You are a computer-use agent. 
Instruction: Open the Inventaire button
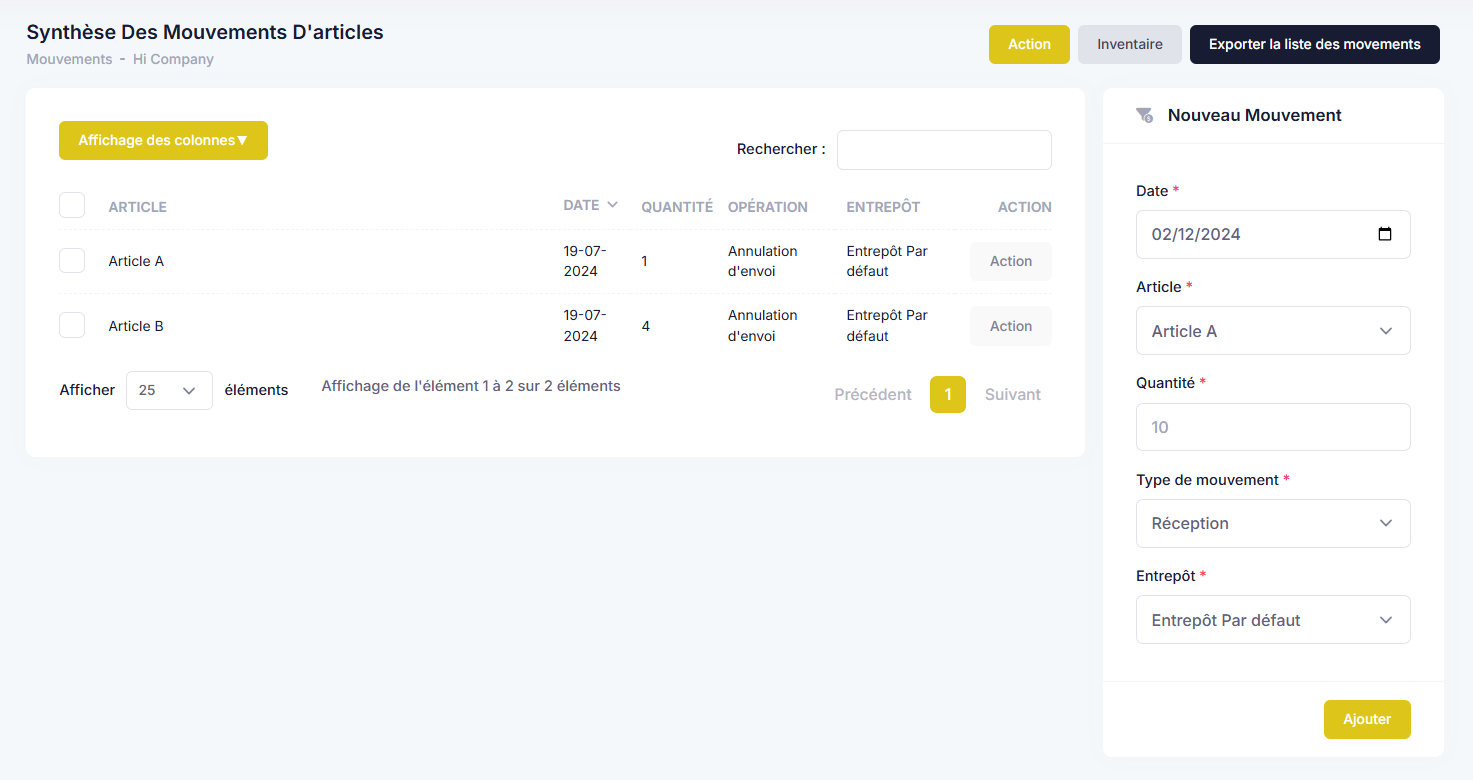coord(1130,44)
